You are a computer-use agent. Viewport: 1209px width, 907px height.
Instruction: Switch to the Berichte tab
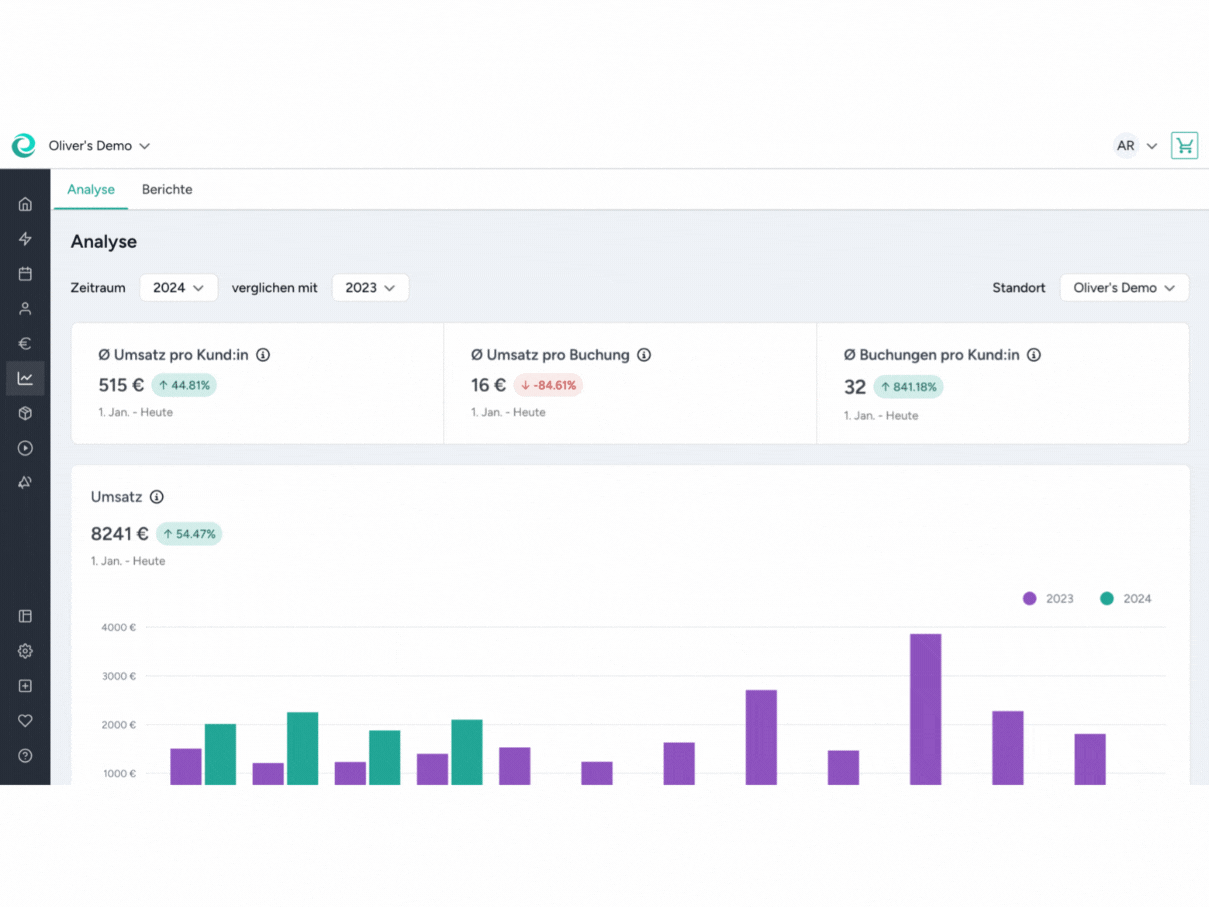pos(167,189)
